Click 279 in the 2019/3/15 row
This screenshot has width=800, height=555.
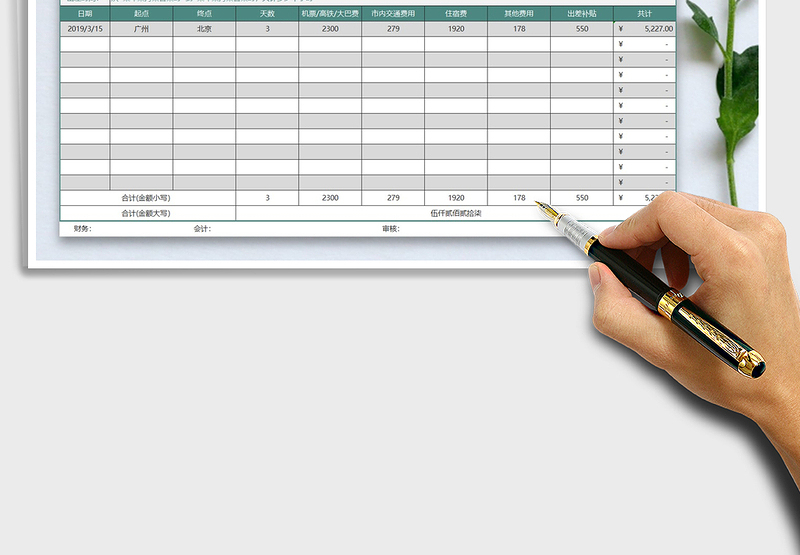coord(393,29)
